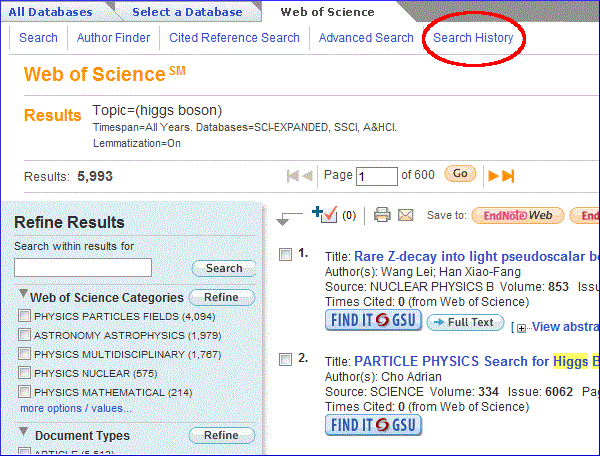Go to previous results page arrow

[x=308, y=176]
